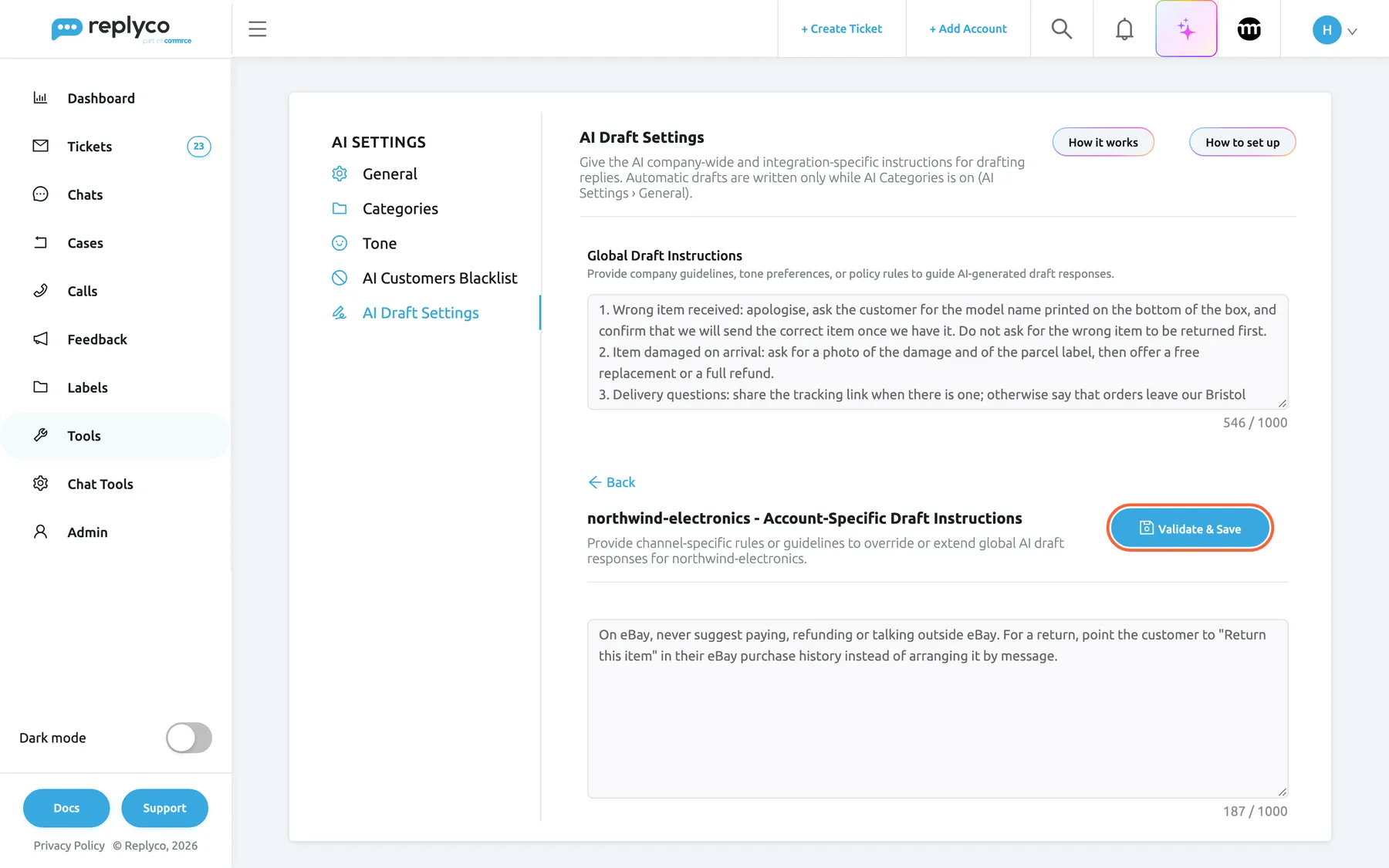Click inside the account-specific instructions textarea
Screen dimensions: 1389x868
coord(937,708)
